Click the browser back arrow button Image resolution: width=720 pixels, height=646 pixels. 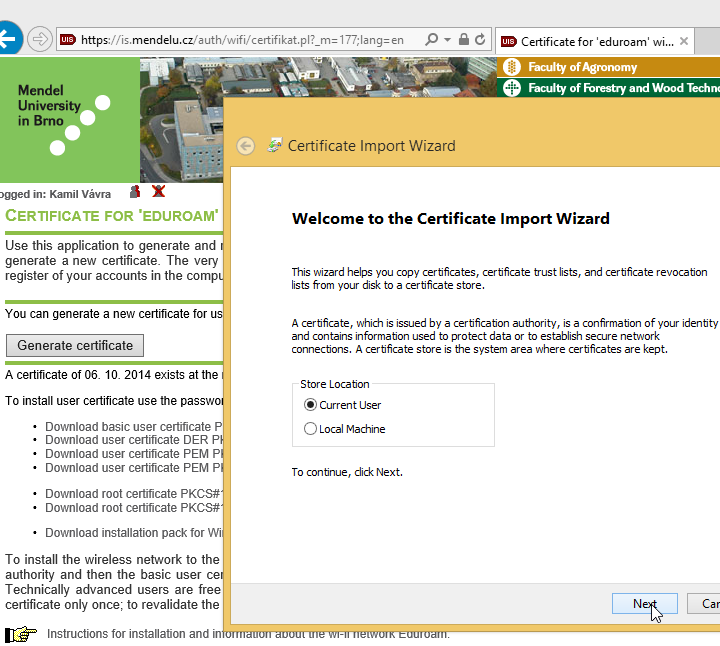click(8, 39)
